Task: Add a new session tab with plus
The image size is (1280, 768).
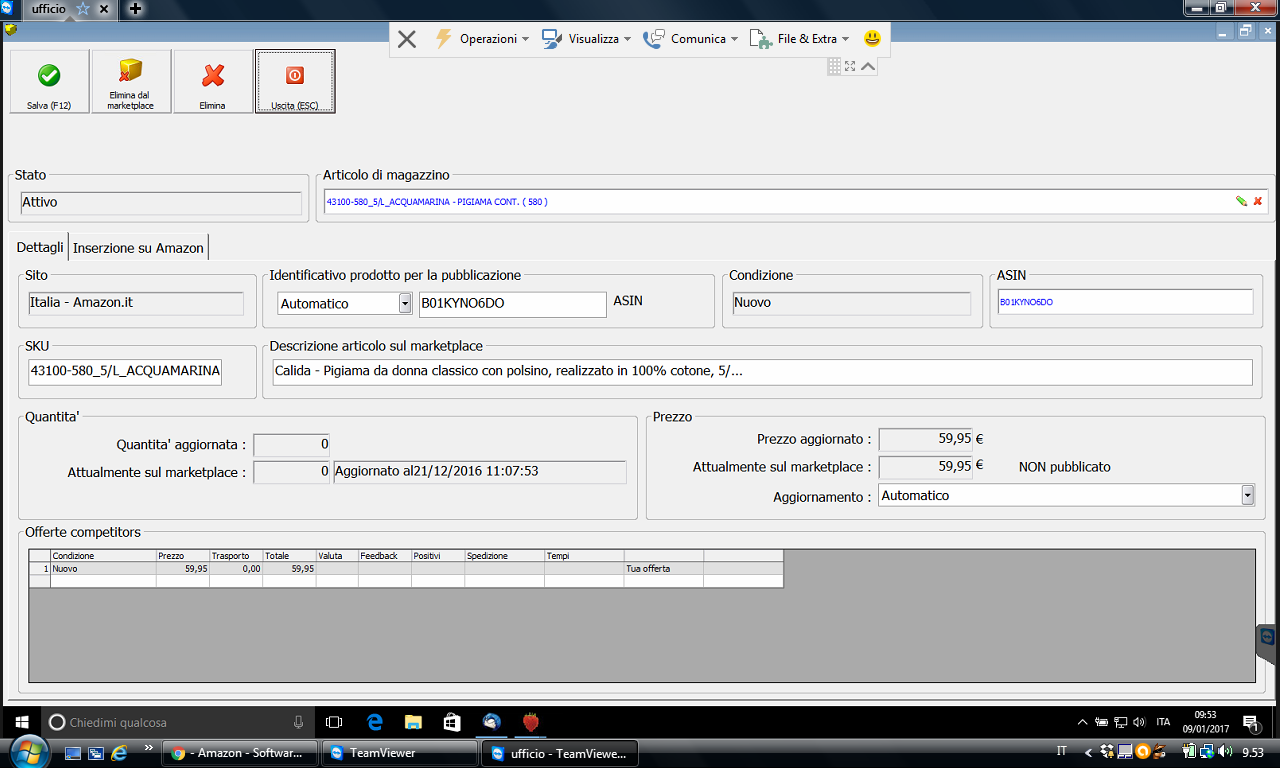Action: pos(135,9)
